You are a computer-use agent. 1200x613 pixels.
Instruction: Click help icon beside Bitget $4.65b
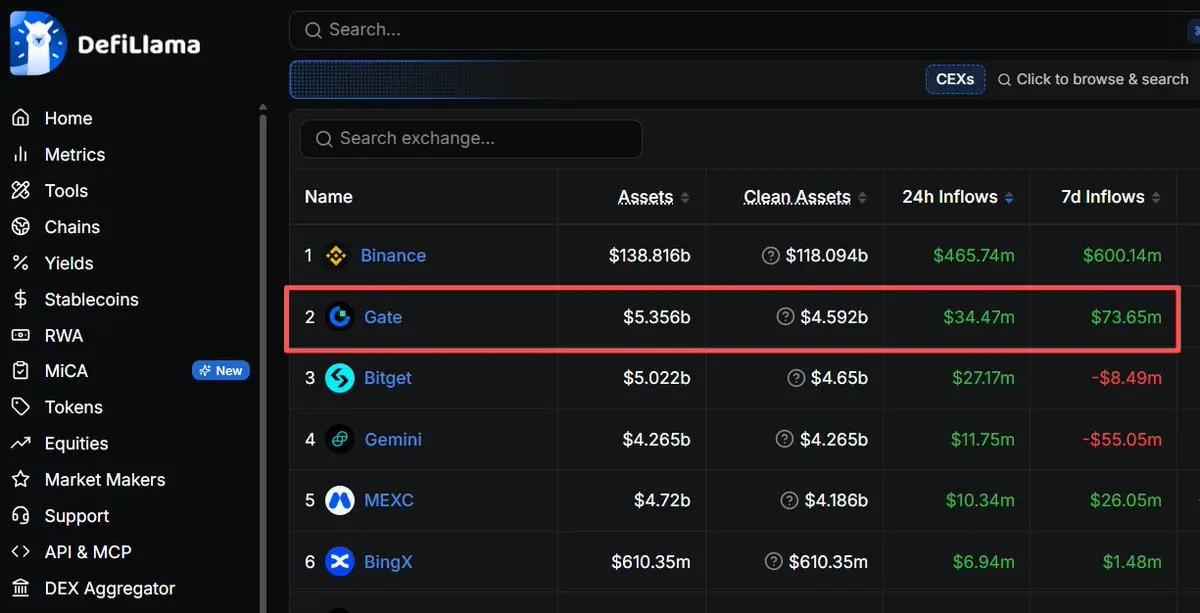pos(796,378)
